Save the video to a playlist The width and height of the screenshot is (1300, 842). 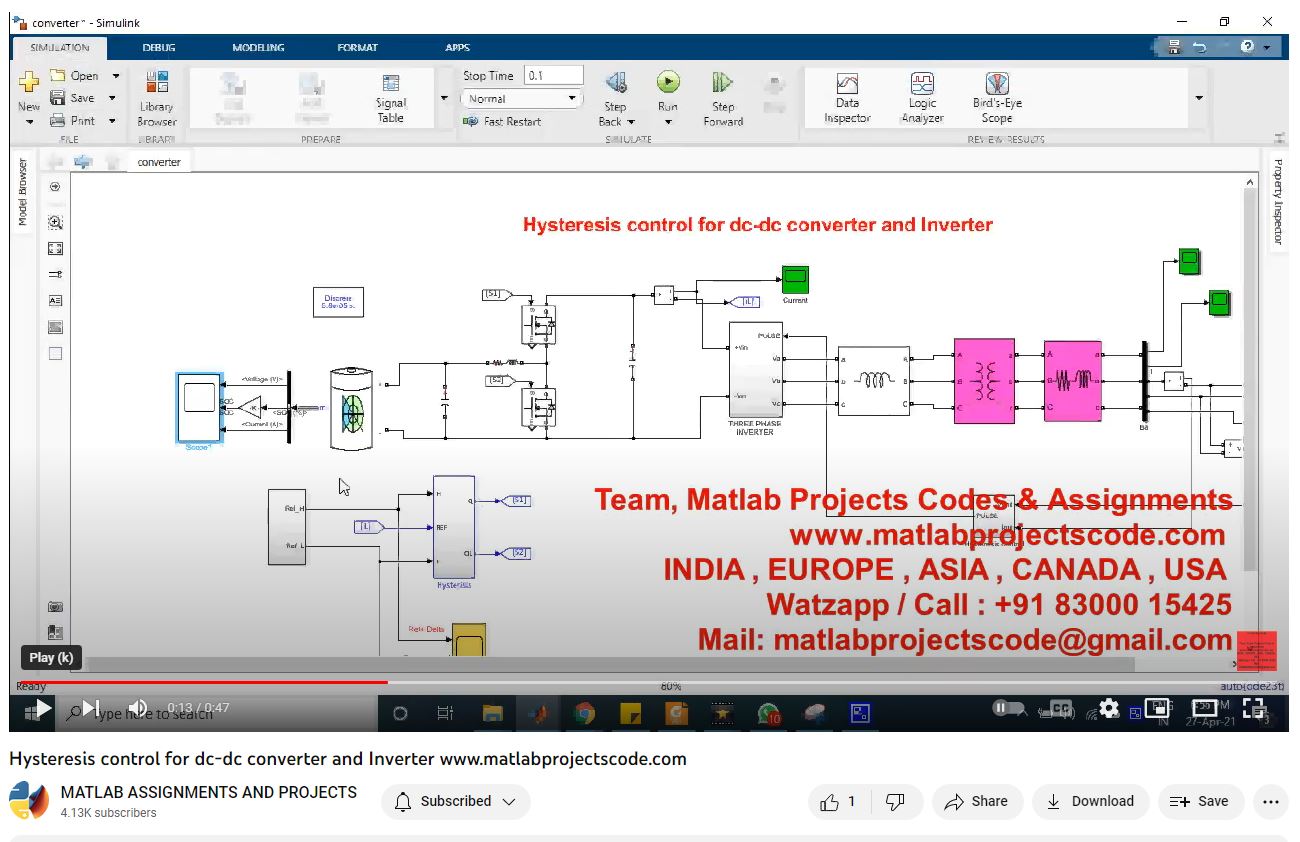click(1200, 801)
